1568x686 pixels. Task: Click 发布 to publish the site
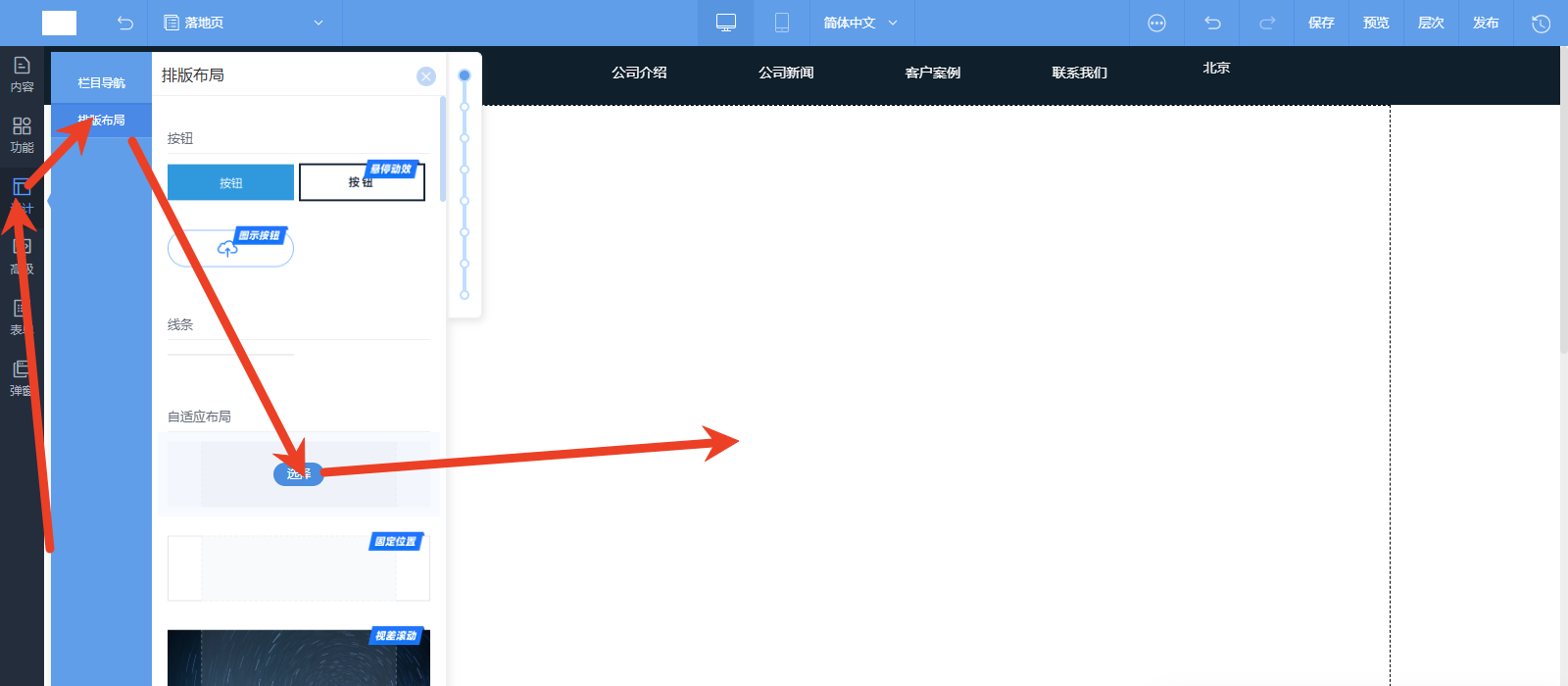[1486, 23]
